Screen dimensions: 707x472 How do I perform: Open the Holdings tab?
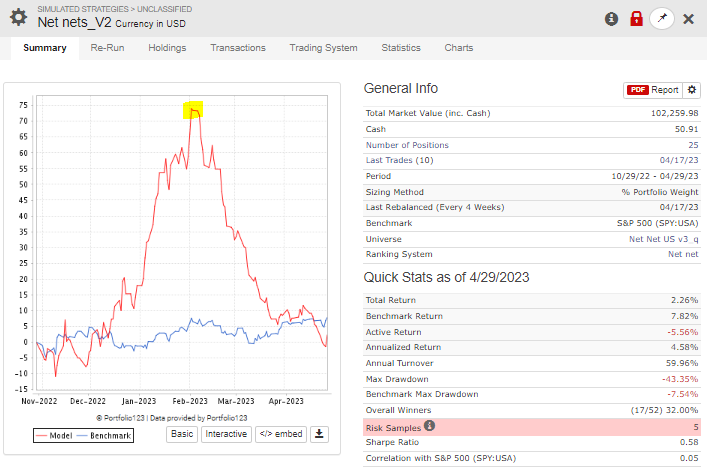(x=167, y=48)
